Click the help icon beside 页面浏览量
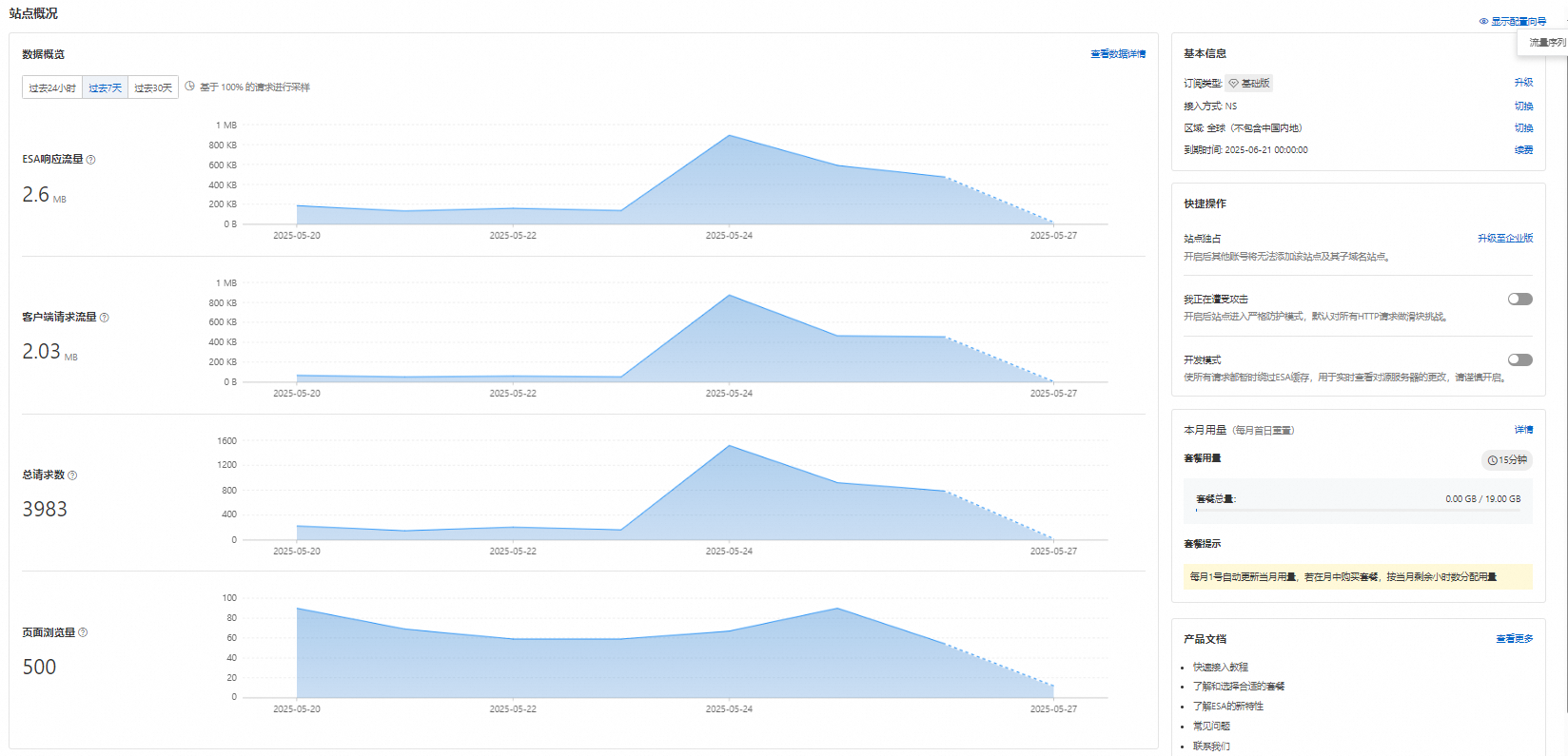 (x=83, y=632)
